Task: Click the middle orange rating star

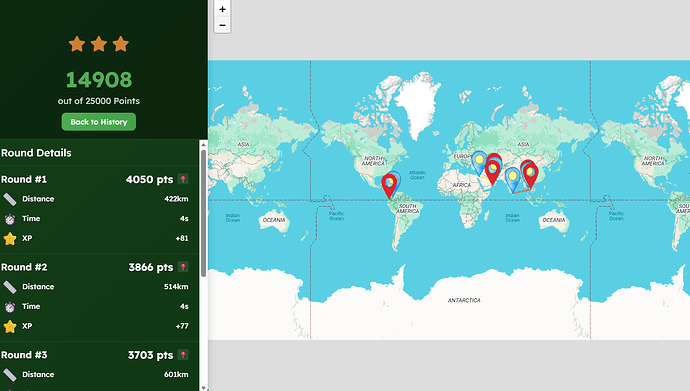Action: click(x=99, y=44)
